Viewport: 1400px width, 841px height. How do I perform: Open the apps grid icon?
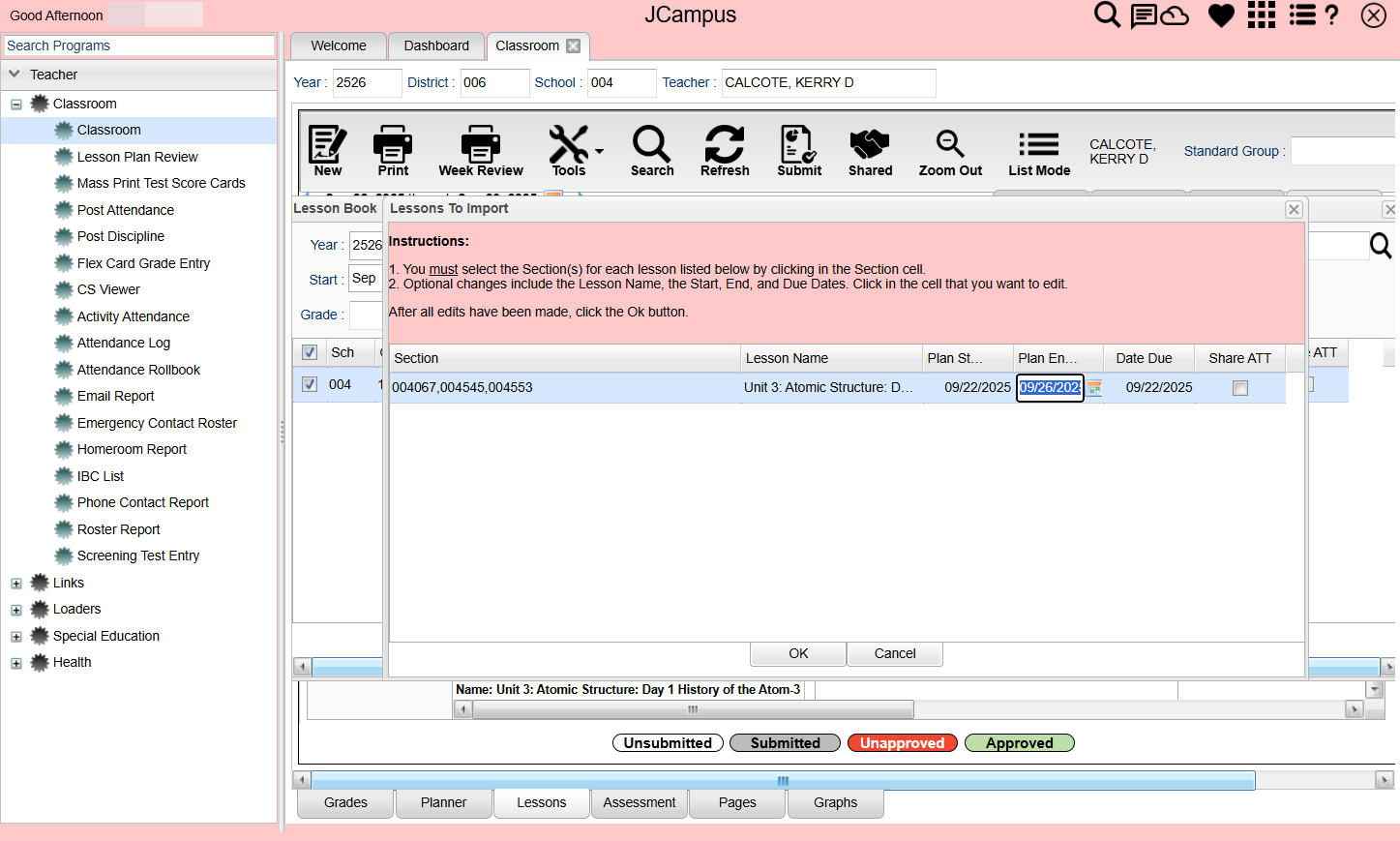1261,15
